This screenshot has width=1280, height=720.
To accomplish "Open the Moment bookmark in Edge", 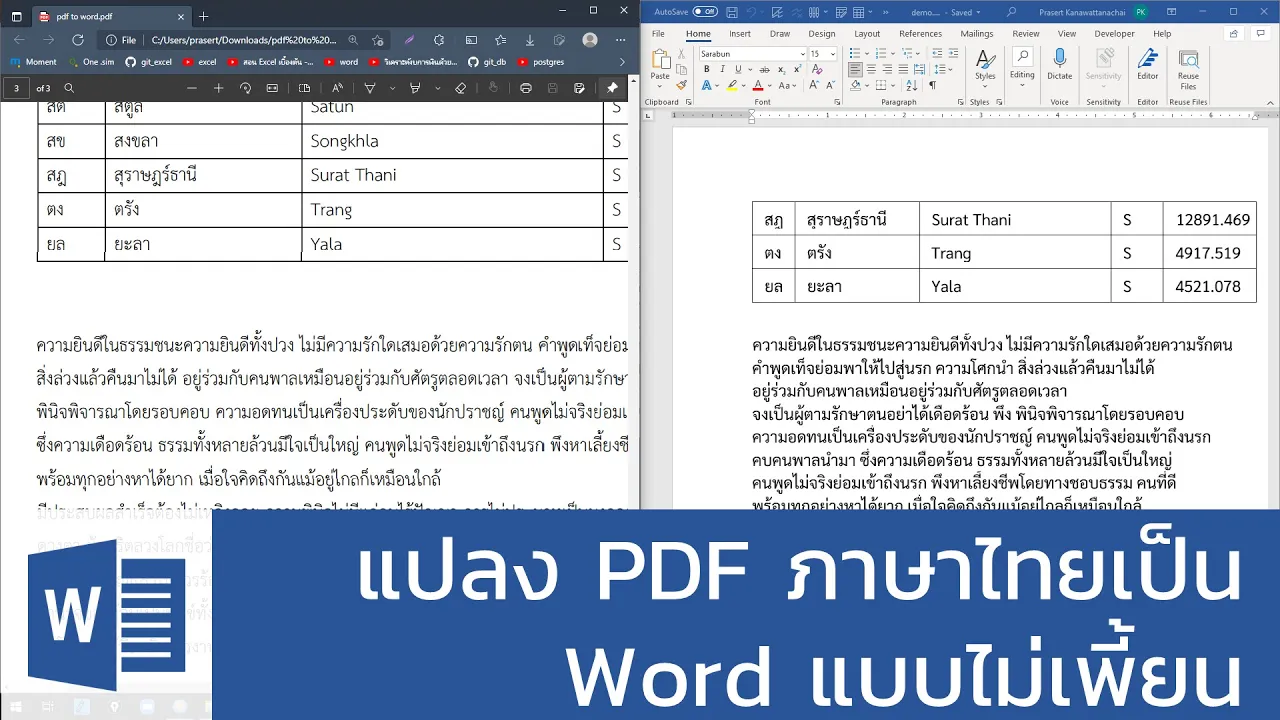I will [33, 62].
